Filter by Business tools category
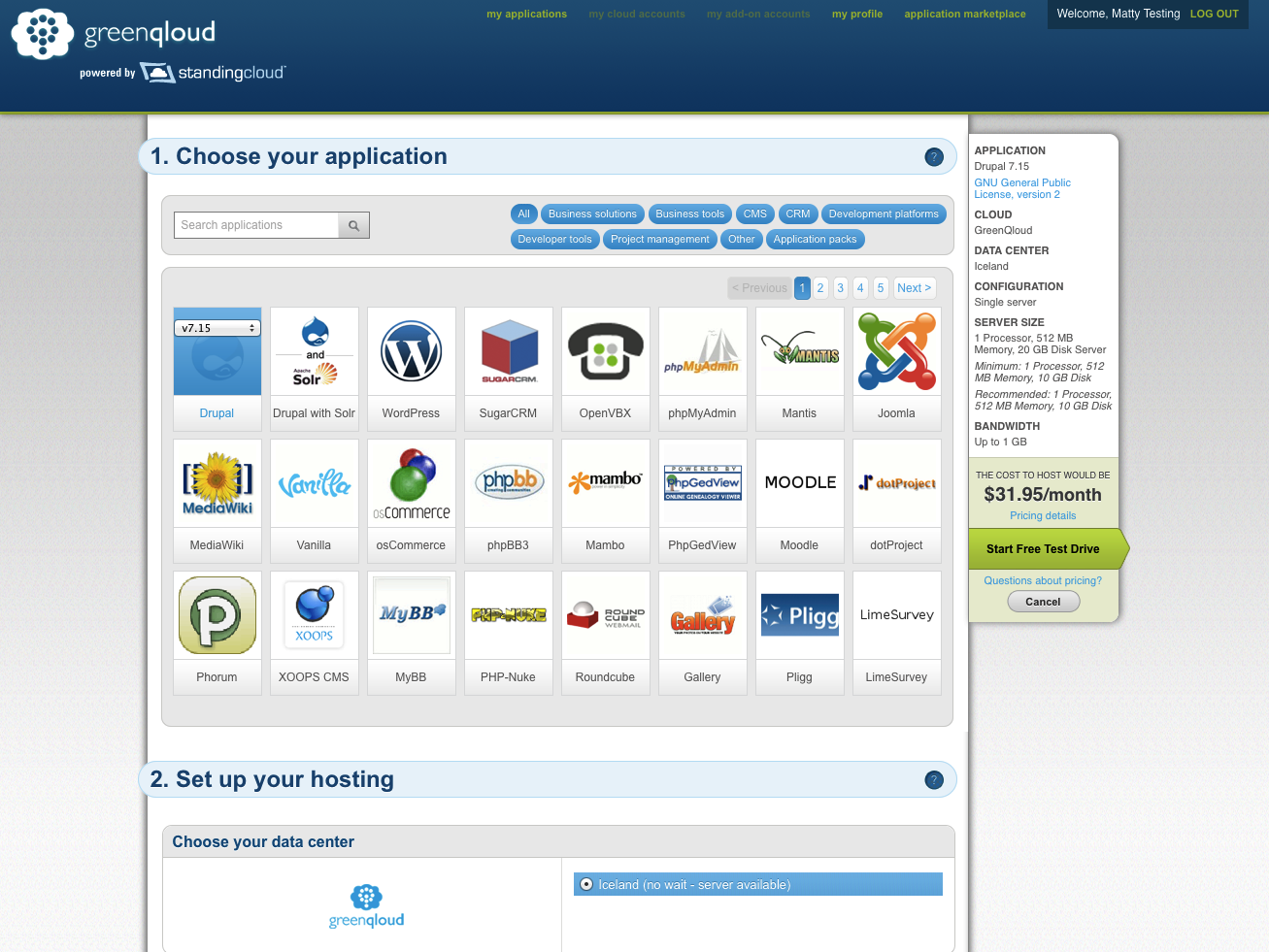The image size is (1269, 952). [690, 214]
